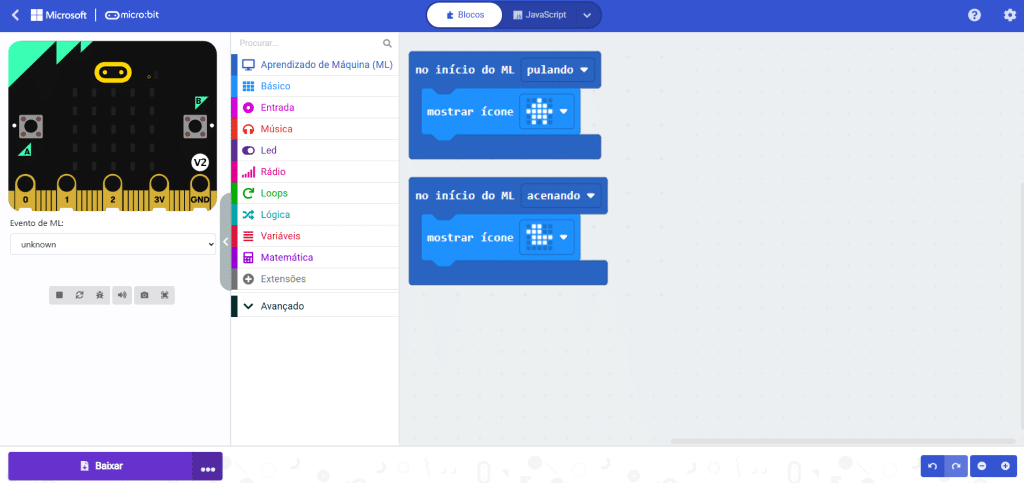Open more download options ellipsis
1024x483 pixels.
208,466
